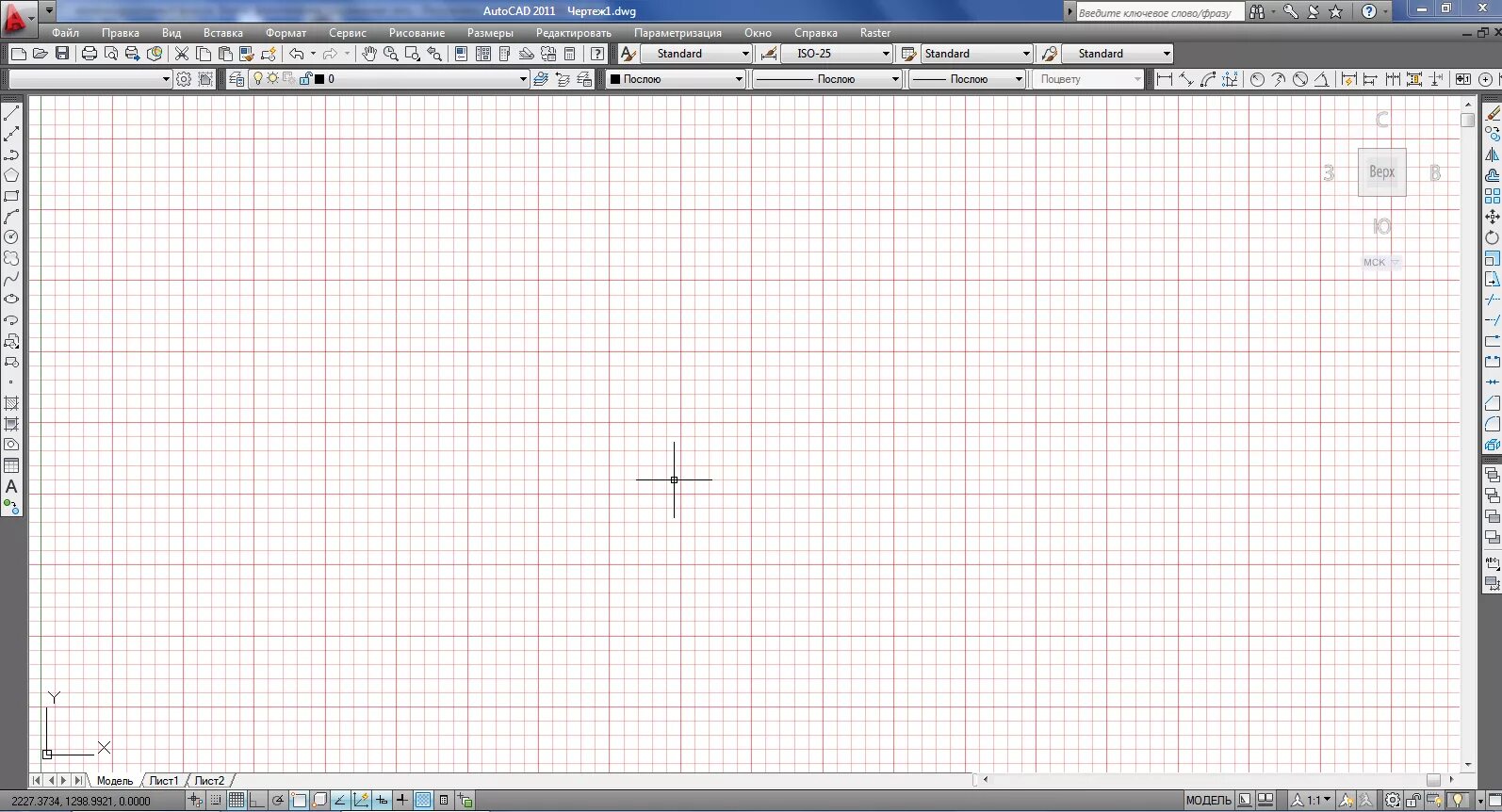Open the Размеры menu
Screen dimensions: 1502x812
coord(490,33)
